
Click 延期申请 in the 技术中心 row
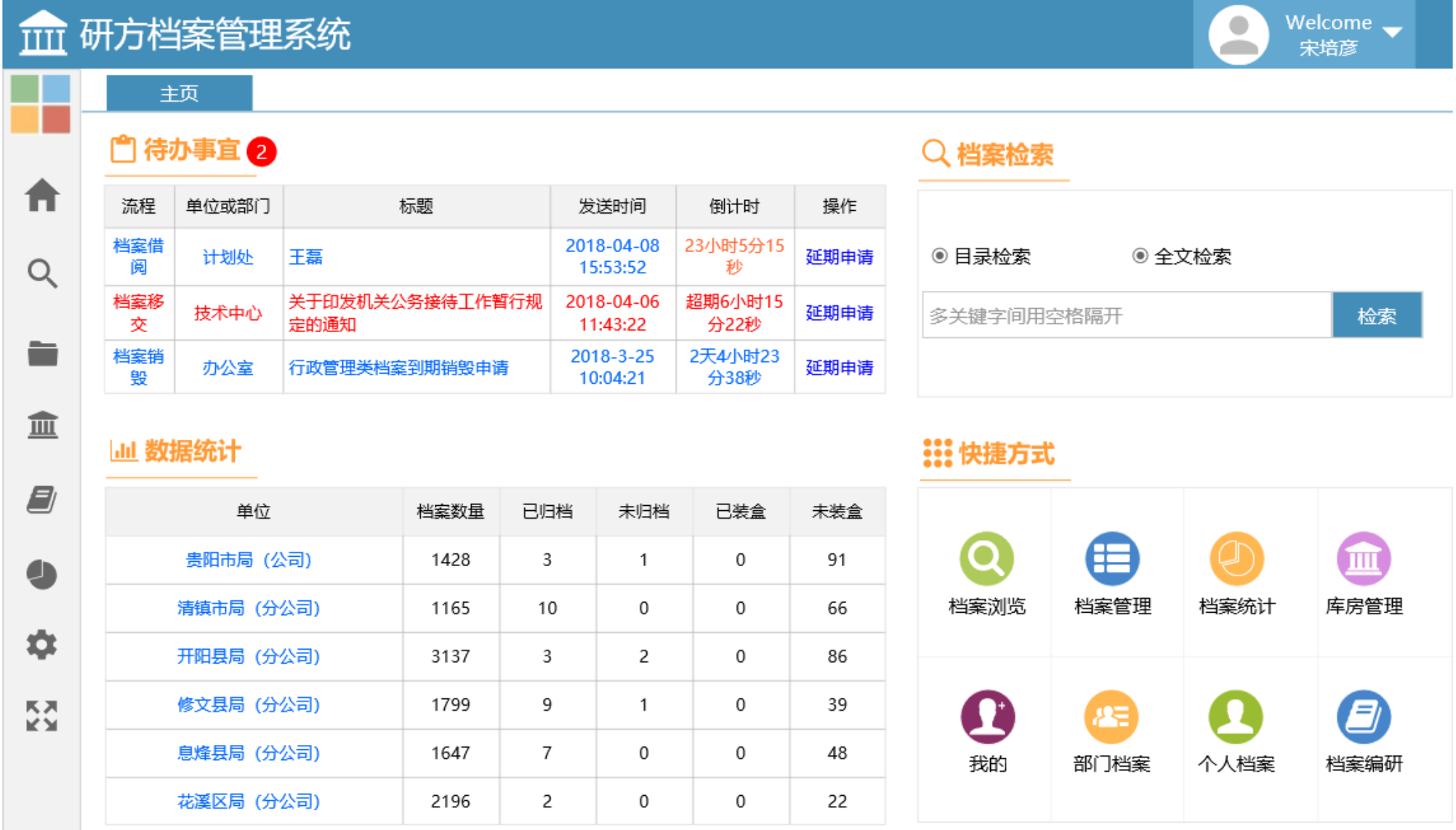[839, 313]
